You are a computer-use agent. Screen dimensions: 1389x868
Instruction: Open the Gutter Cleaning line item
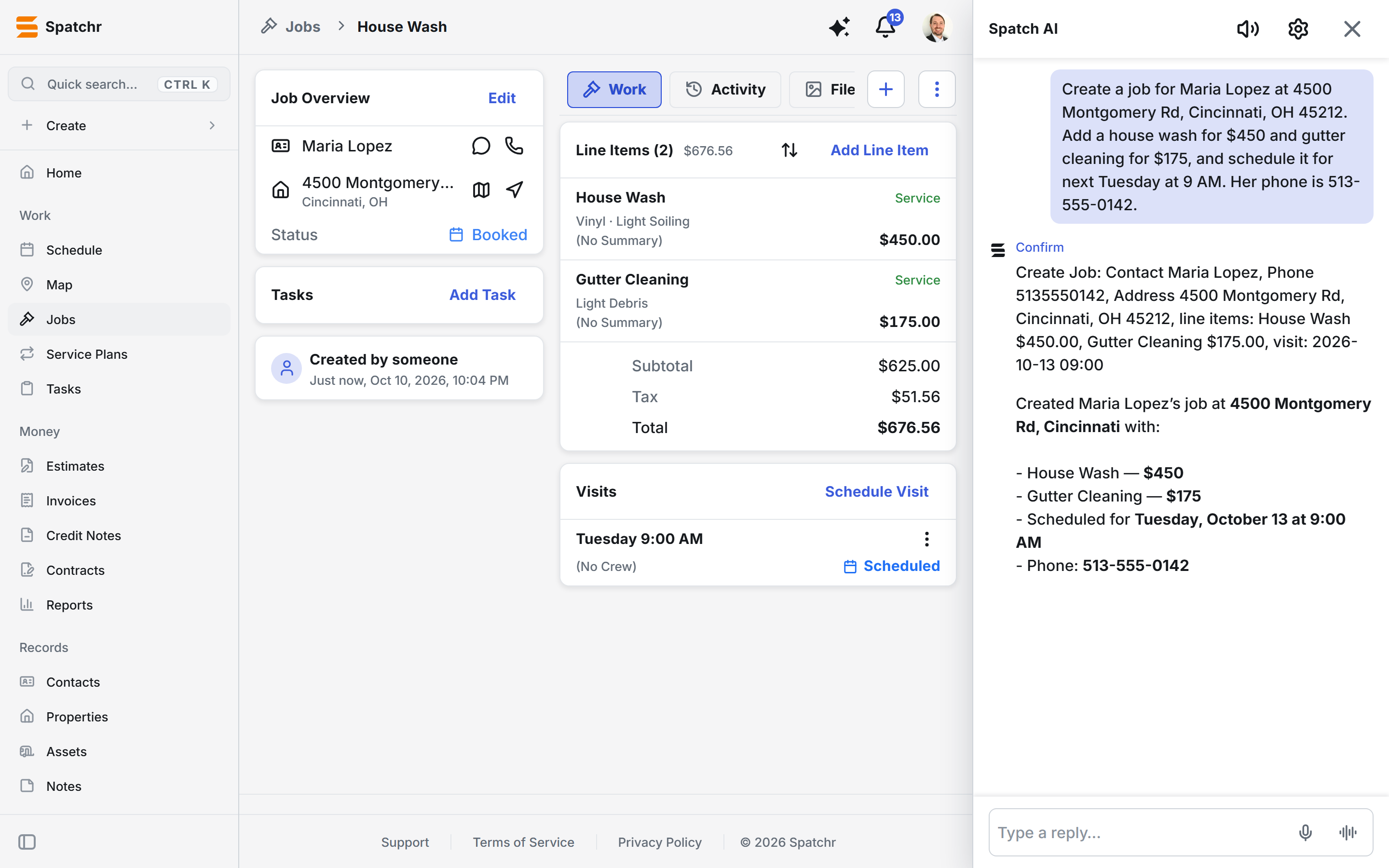click(758, 301)
